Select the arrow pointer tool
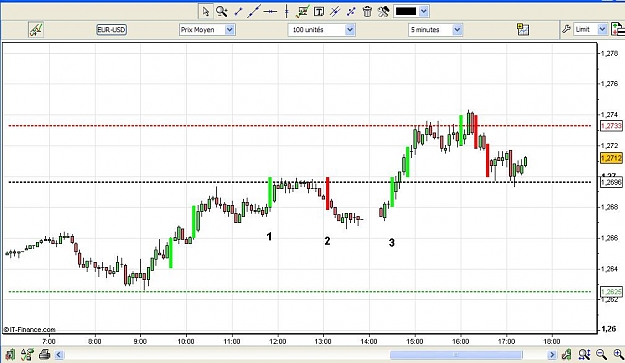This screenshot has width=625, height=363. [206, 11]
